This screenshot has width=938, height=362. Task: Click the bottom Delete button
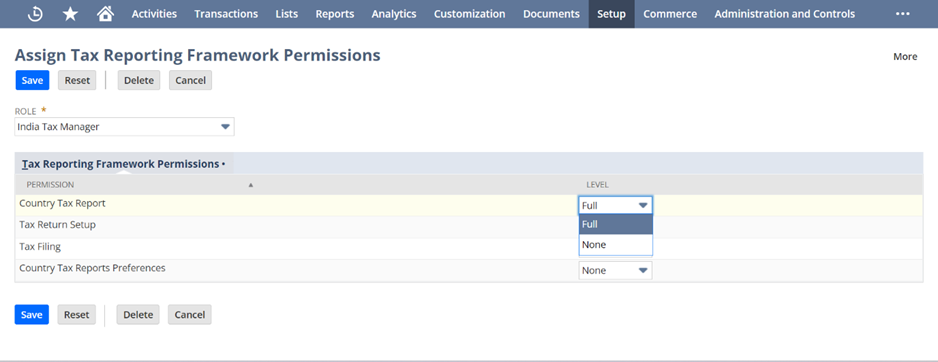coord(138,315)
